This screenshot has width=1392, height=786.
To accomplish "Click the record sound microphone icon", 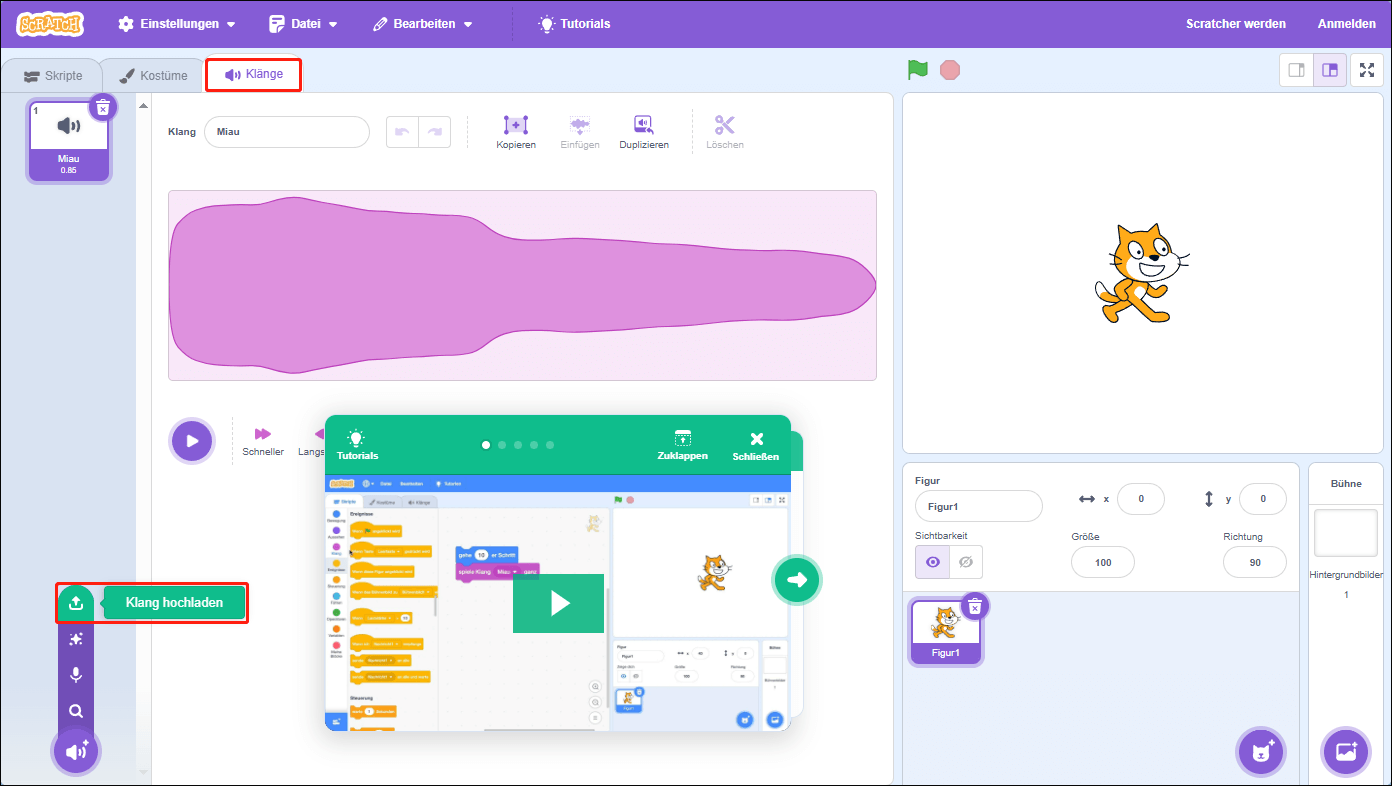I will pyautogui.click(x=75, y=675).
